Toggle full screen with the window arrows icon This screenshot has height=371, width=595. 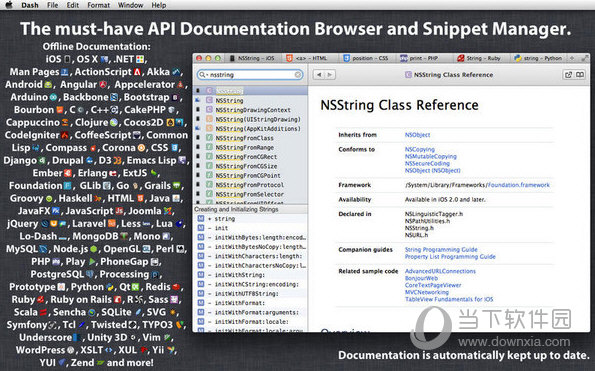[x=585, y=58]
